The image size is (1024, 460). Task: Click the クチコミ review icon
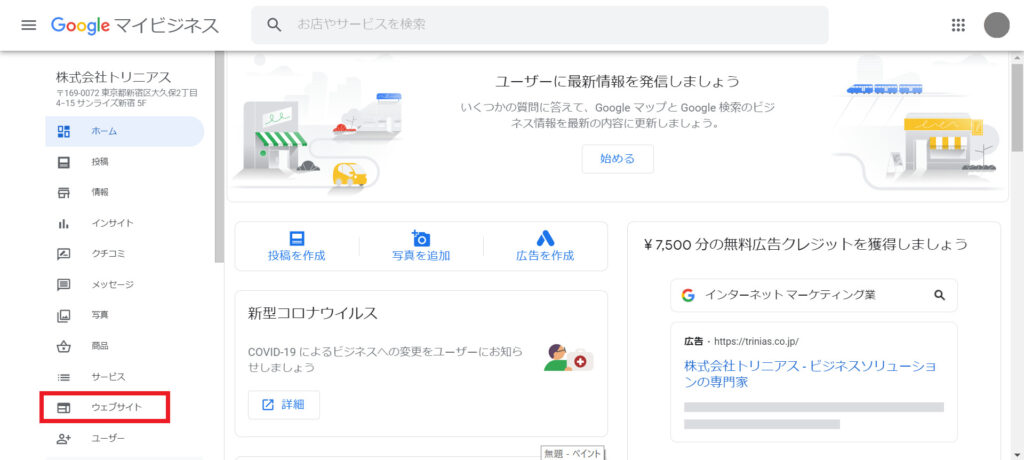(63, 254)
